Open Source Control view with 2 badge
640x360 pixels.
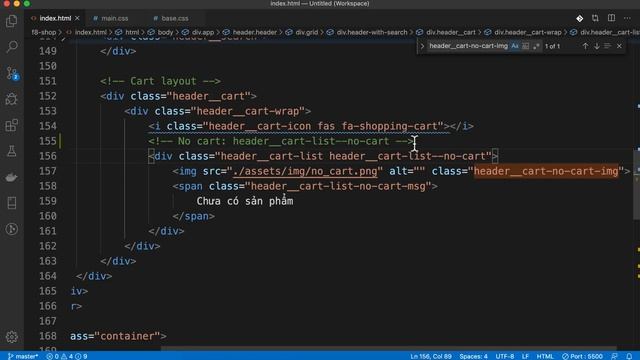[x=11, y=73]
